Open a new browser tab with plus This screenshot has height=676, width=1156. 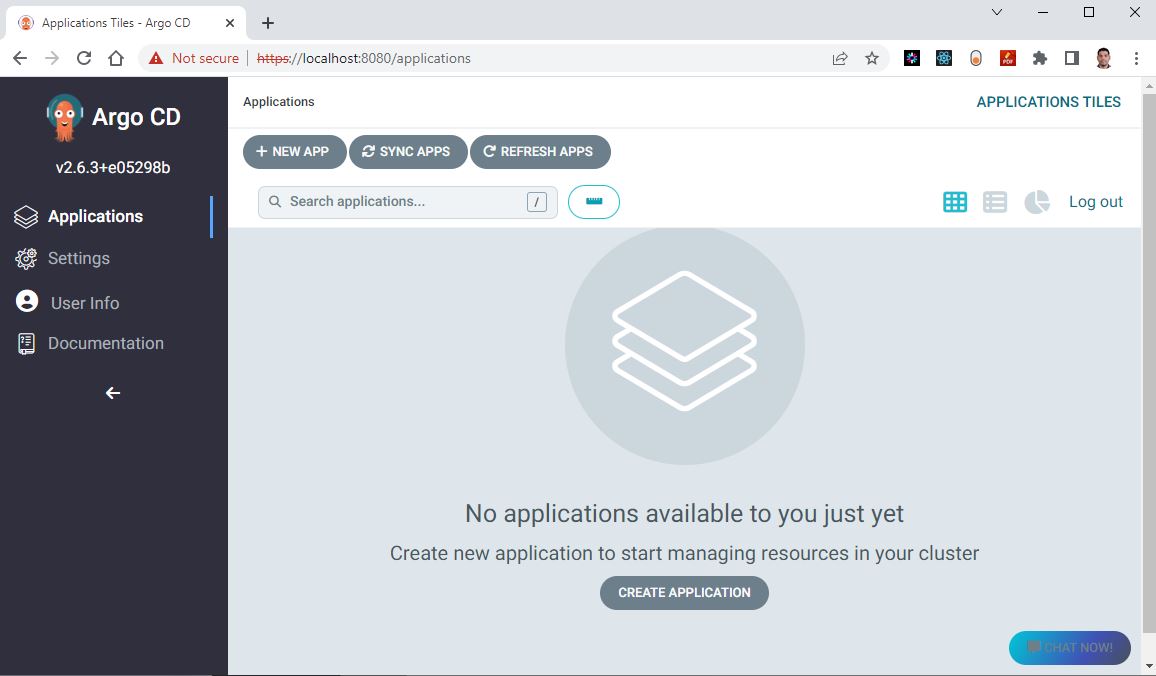coord(268,23)
